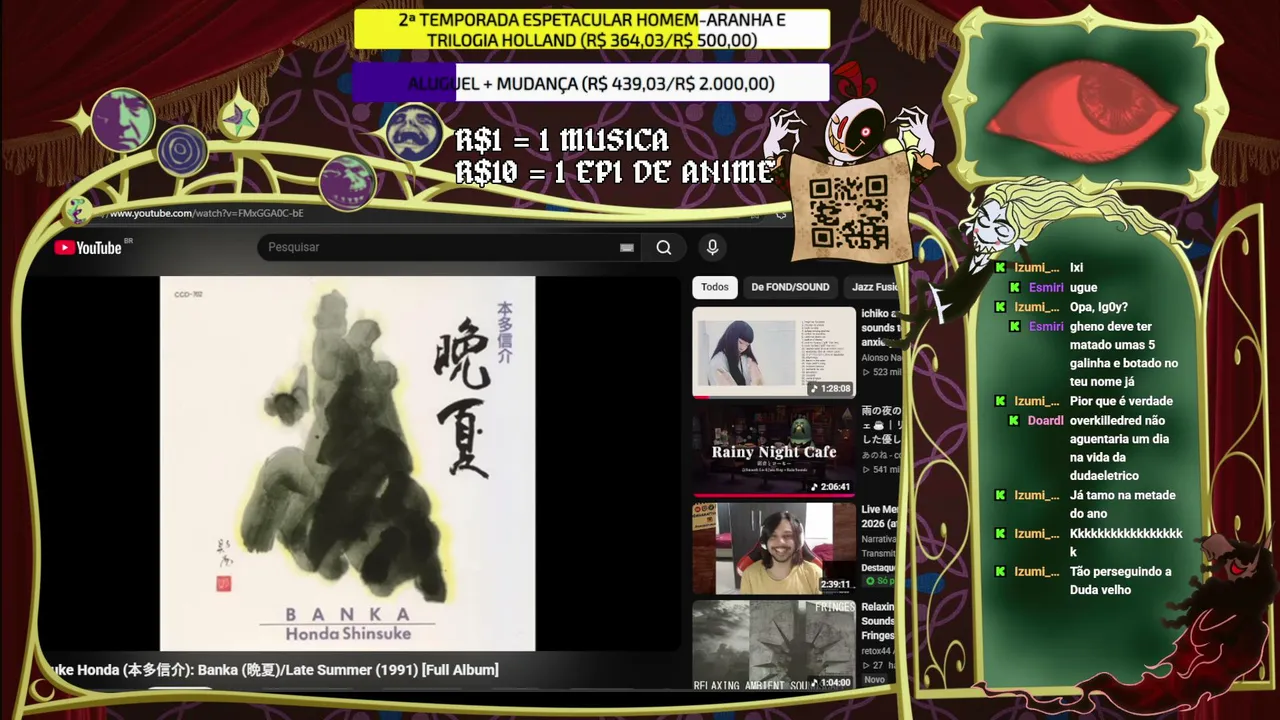
Task: Click the 'Alonso' channel name
Action: click(x=880, y=357)
